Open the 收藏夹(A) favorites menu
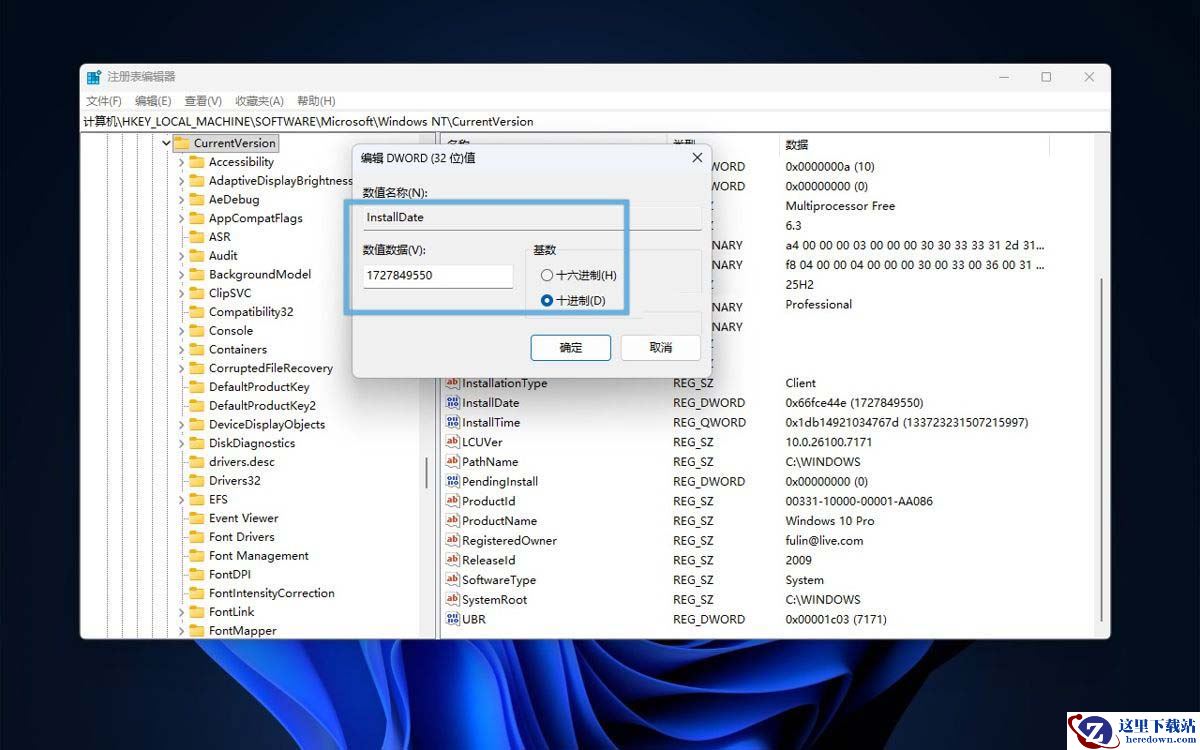1200x750 pixels. tap(259, 101)
